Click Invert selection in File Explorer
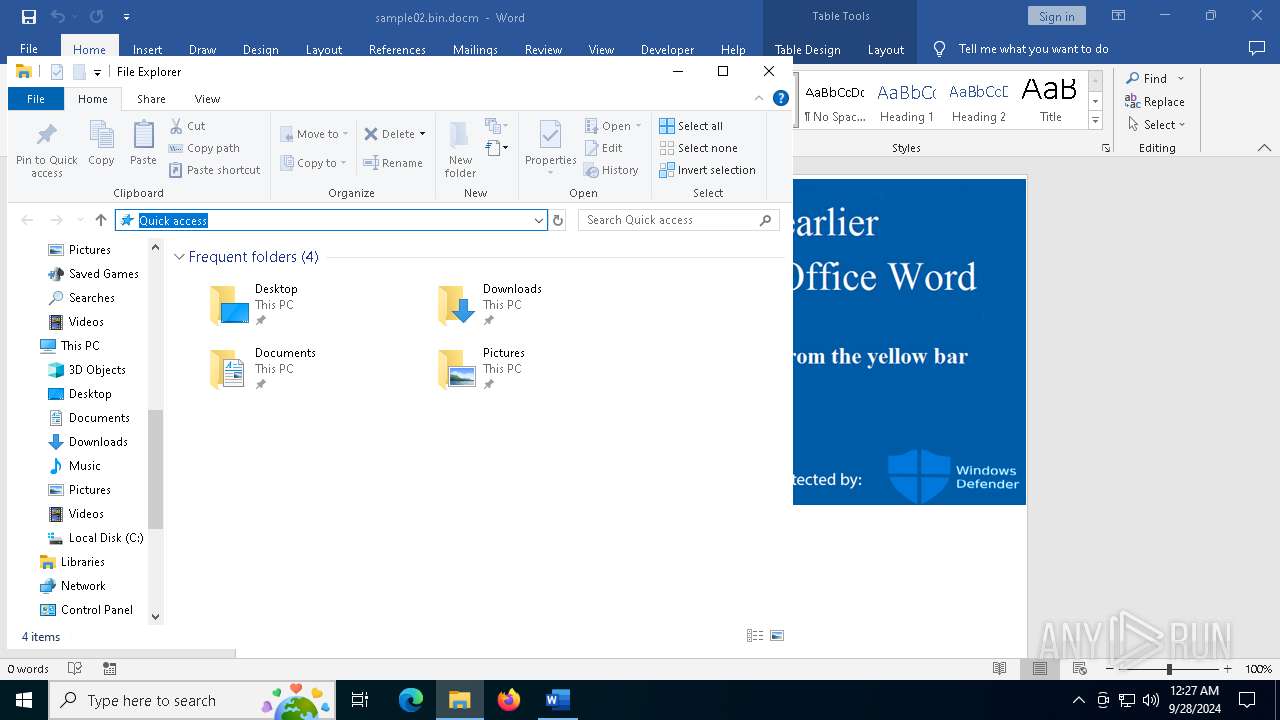Viewport: 1280px width, 720px height. (x=707, y=170)
